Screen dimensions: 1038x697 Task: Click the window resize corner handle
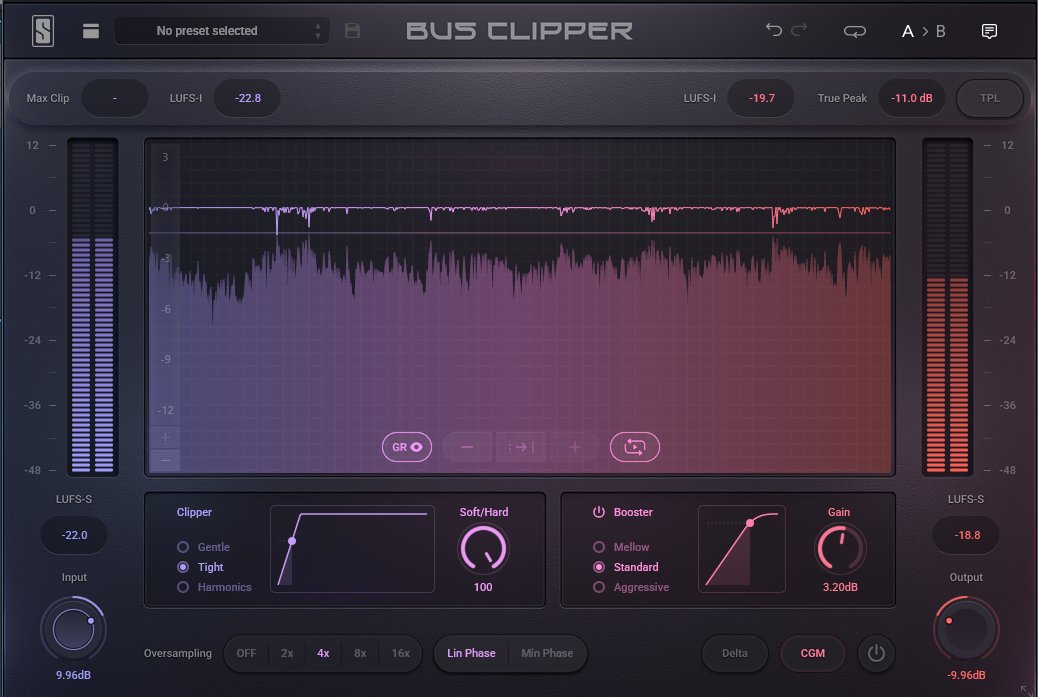pyautogui.click(x=1027, y=690)
